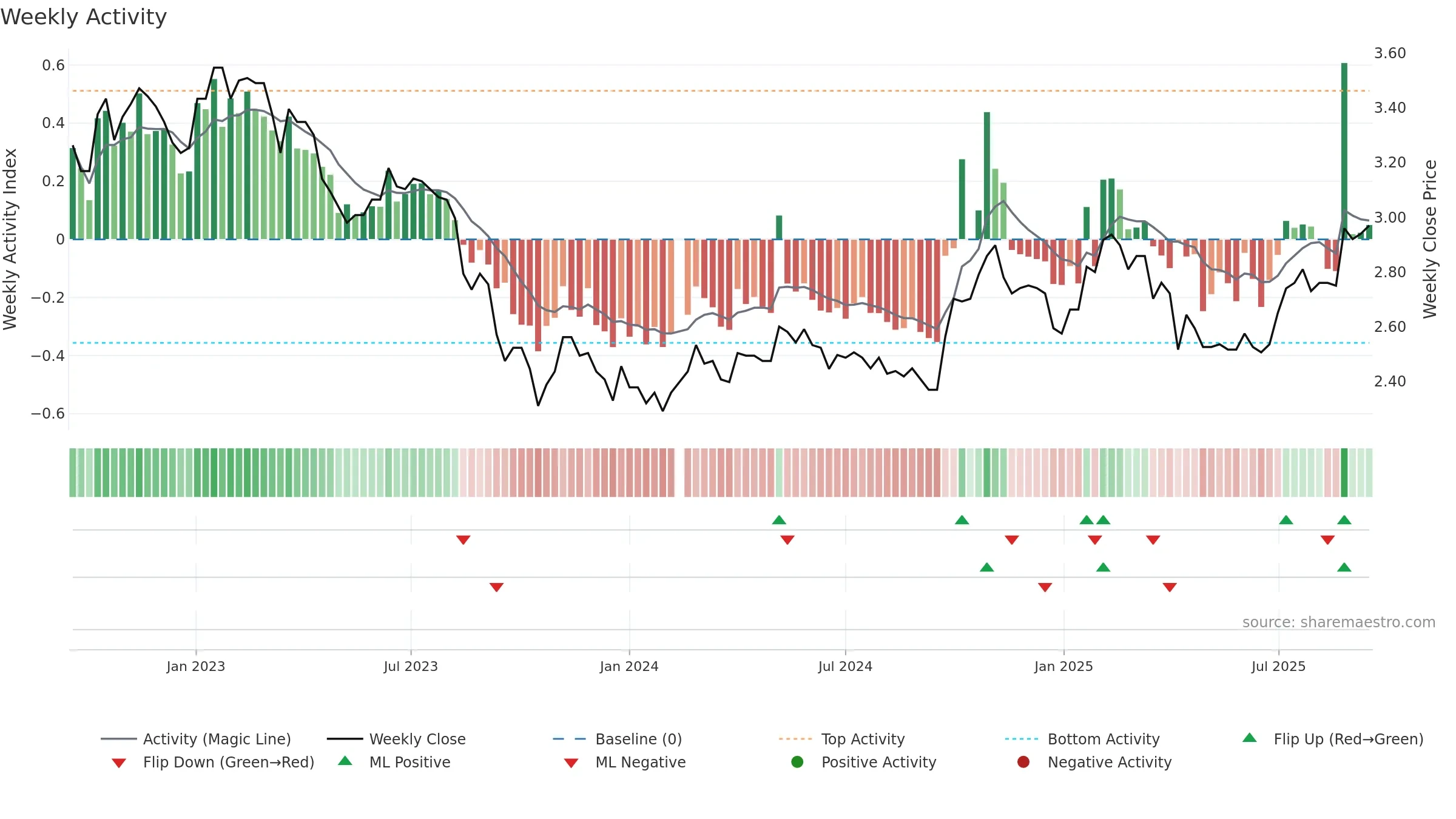Click the last green flip-up marker after Jul 2025
1456x819 pixels.
click(1344, 519)
